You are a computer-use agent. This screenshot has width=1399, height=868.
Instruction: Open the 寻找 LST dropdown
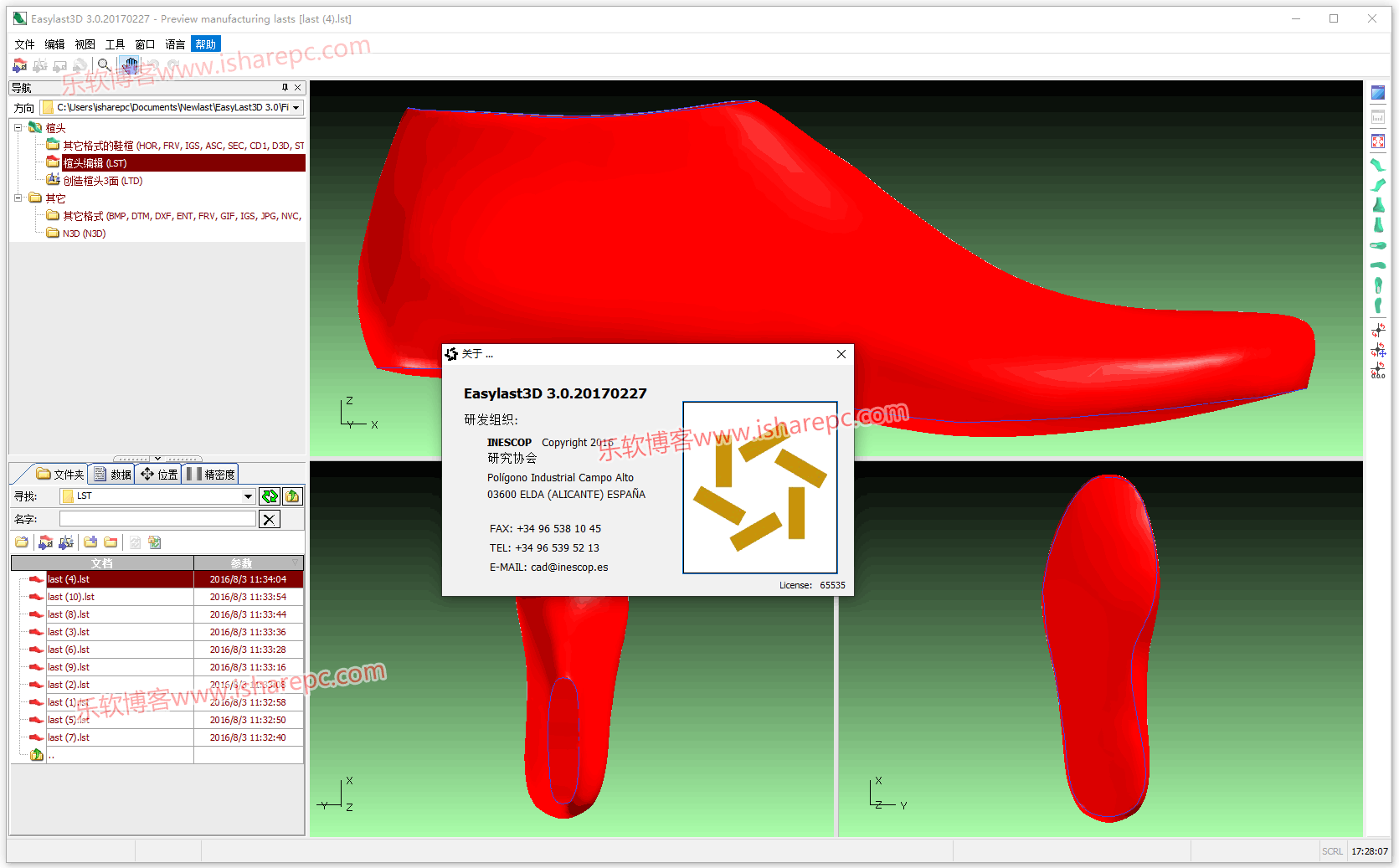248,496
